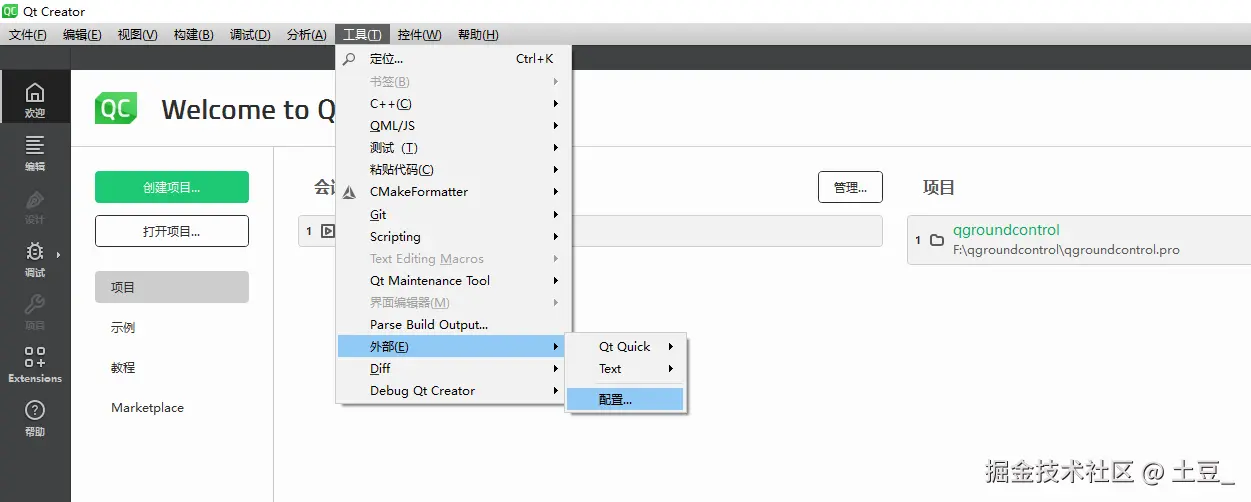Open the 分析(A) menu

click(306, 34)
